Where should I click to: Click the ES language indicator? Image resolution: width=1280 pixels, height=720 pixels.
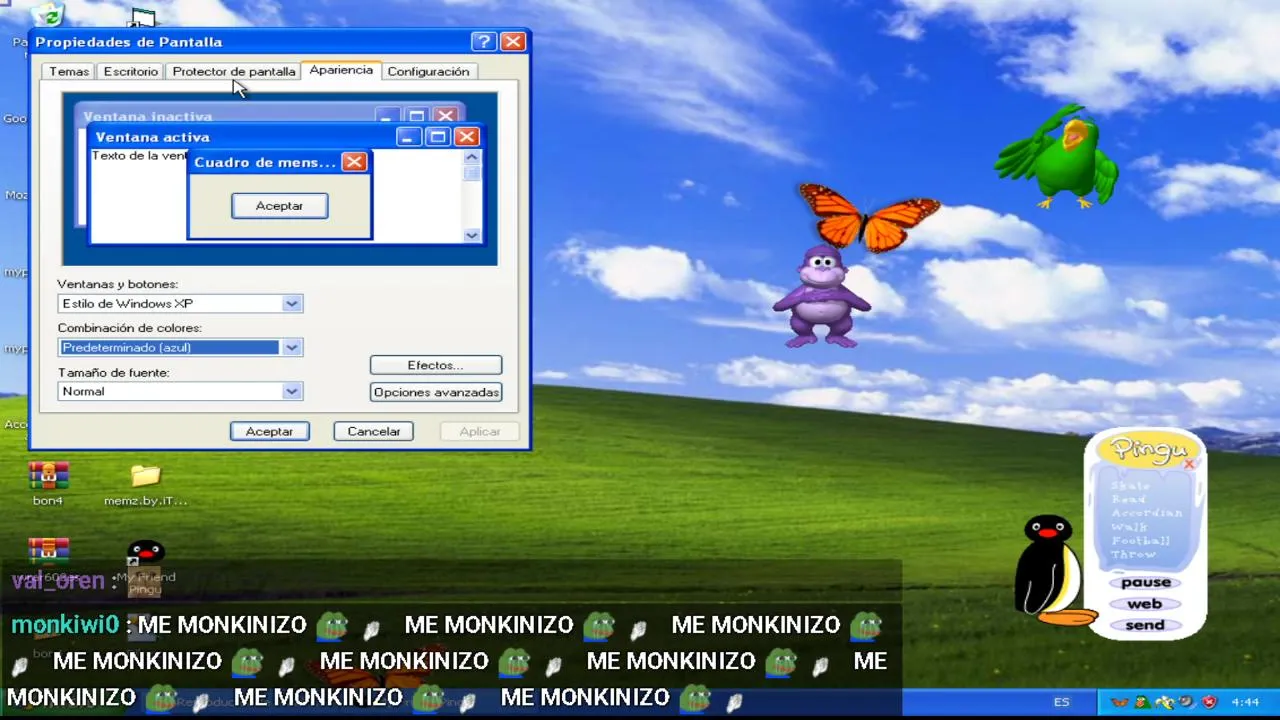pyautogui.click(x=1061, y=702)
